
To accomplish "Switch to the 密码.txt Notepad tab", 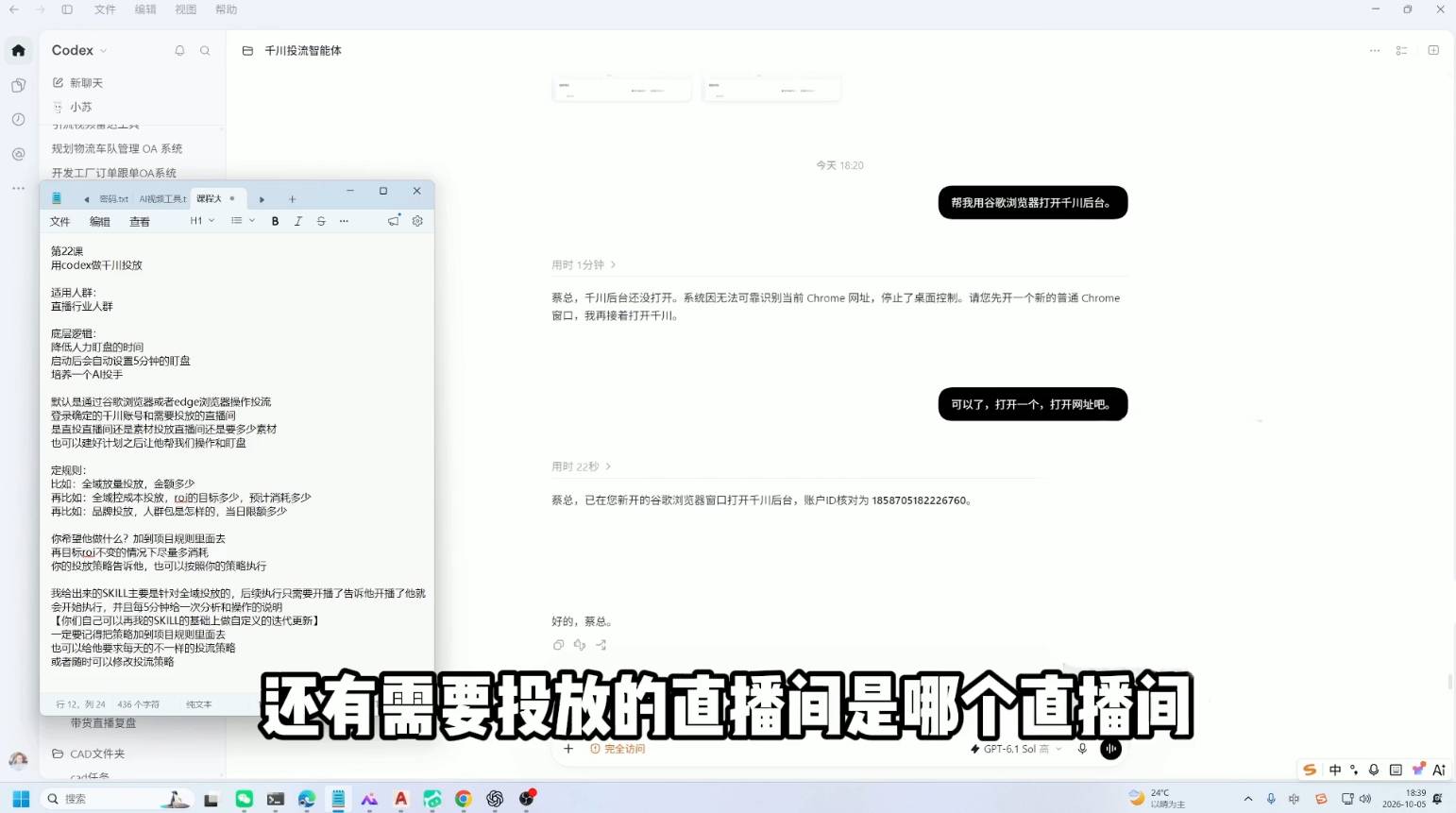I will click(113, 199).
